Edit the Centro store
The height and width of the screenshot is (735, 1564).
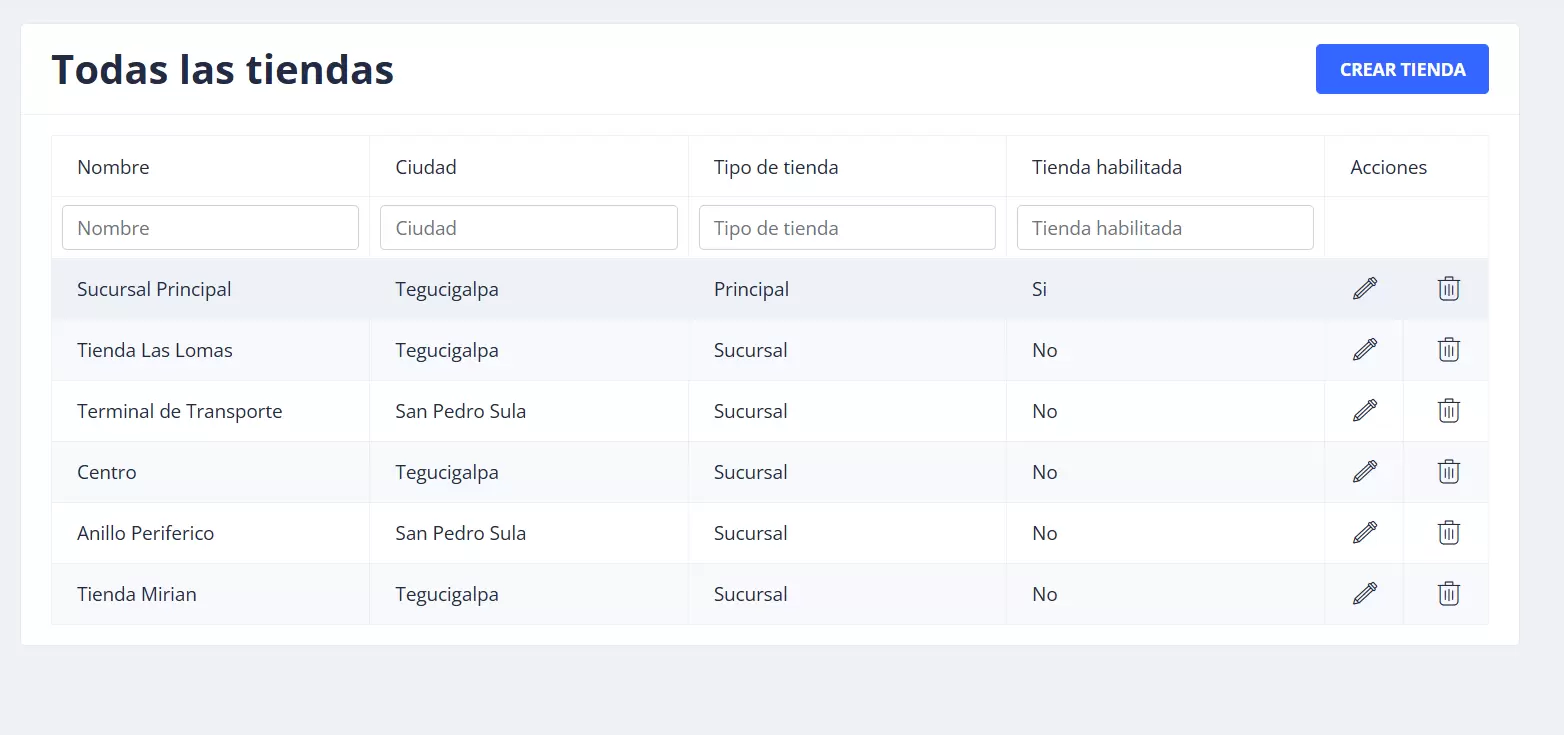1364,472
